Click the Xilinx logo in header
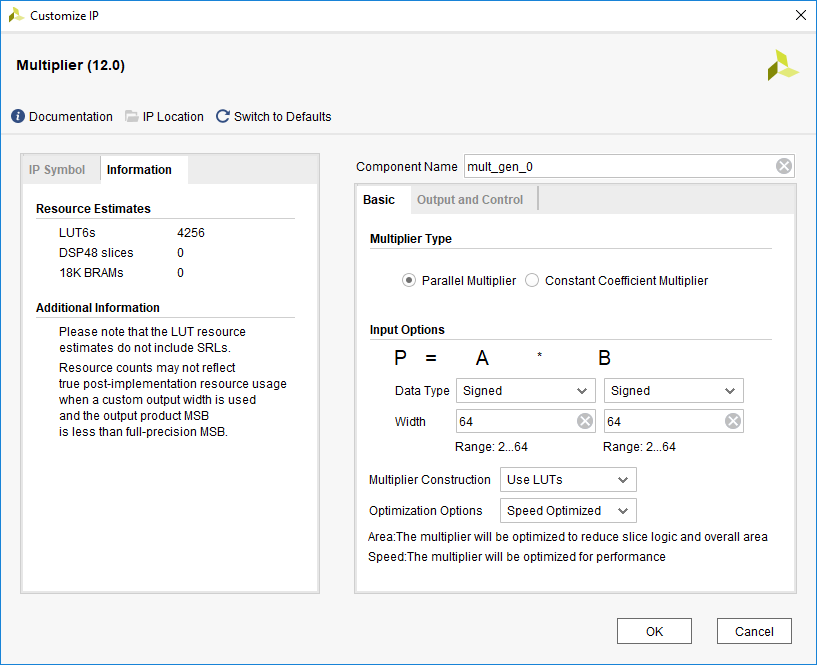The width and height of the screenshot is (817, 666). coord(783,65)
